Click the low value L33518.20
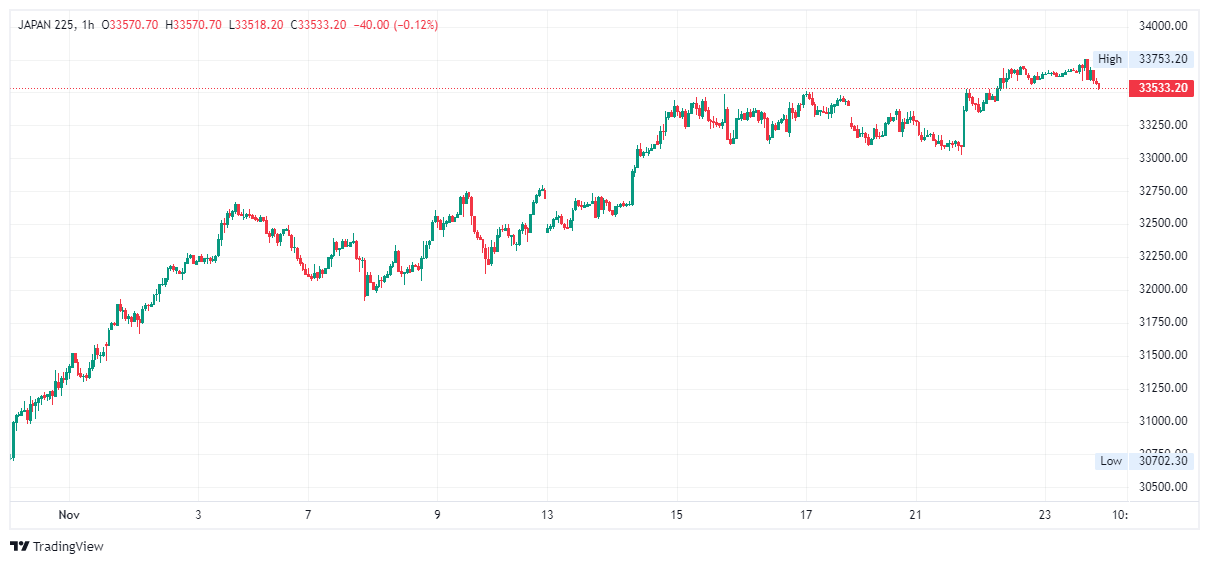1209x564 pixels. click(x=256, y=24)
